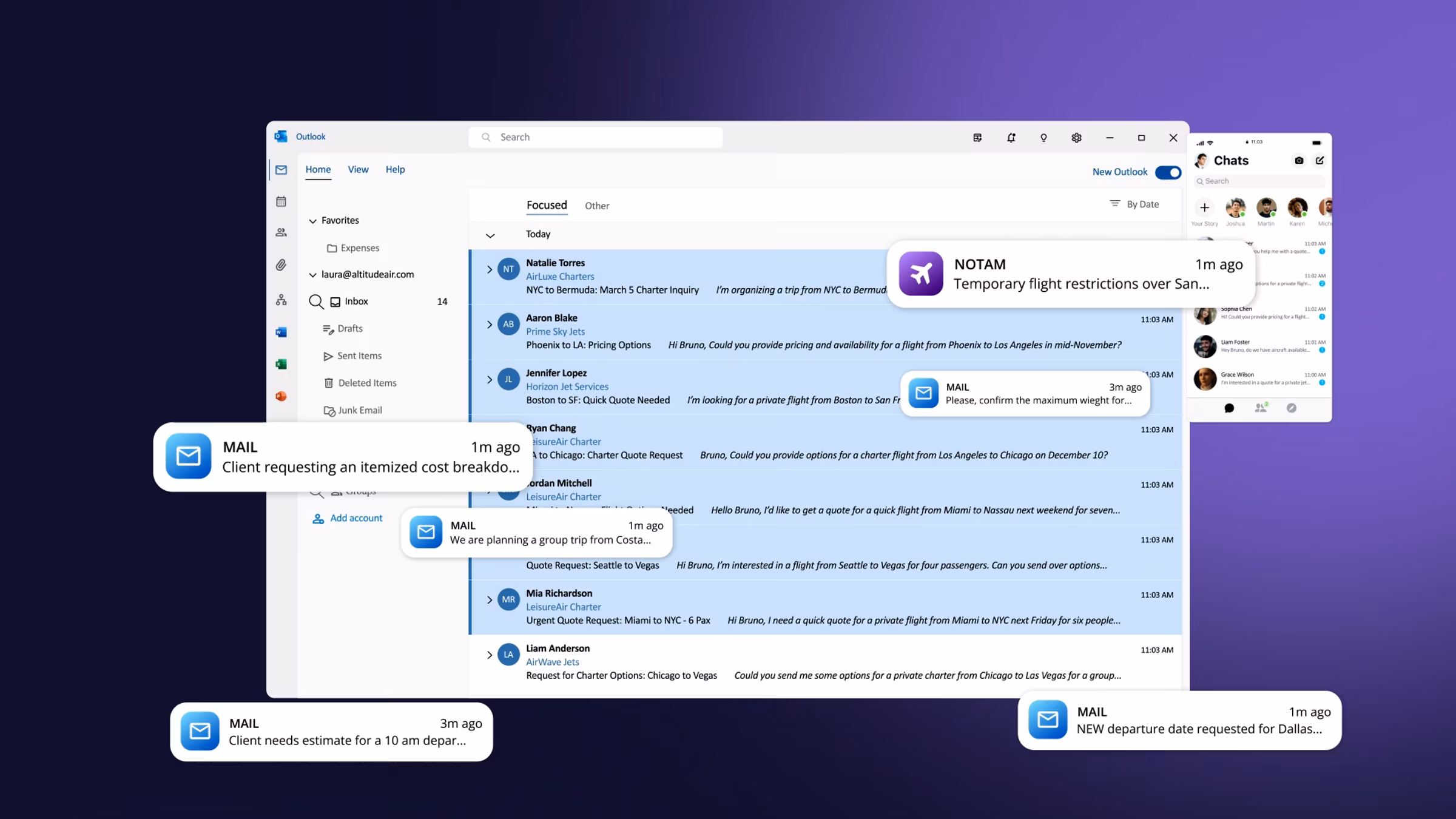Compose a new chat with pencil icon
The height and width of the screenshot is (819, 1456).
click(1319, 160)
